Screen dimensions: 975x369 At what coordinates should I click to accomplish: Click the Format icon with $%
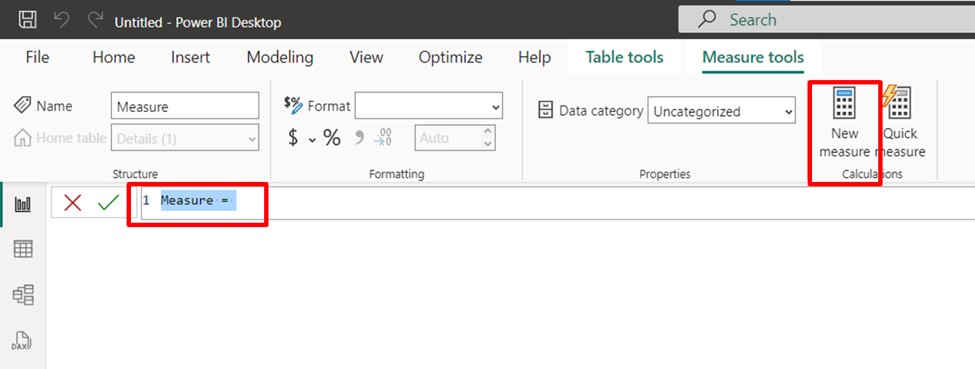(x=293, y=105)
